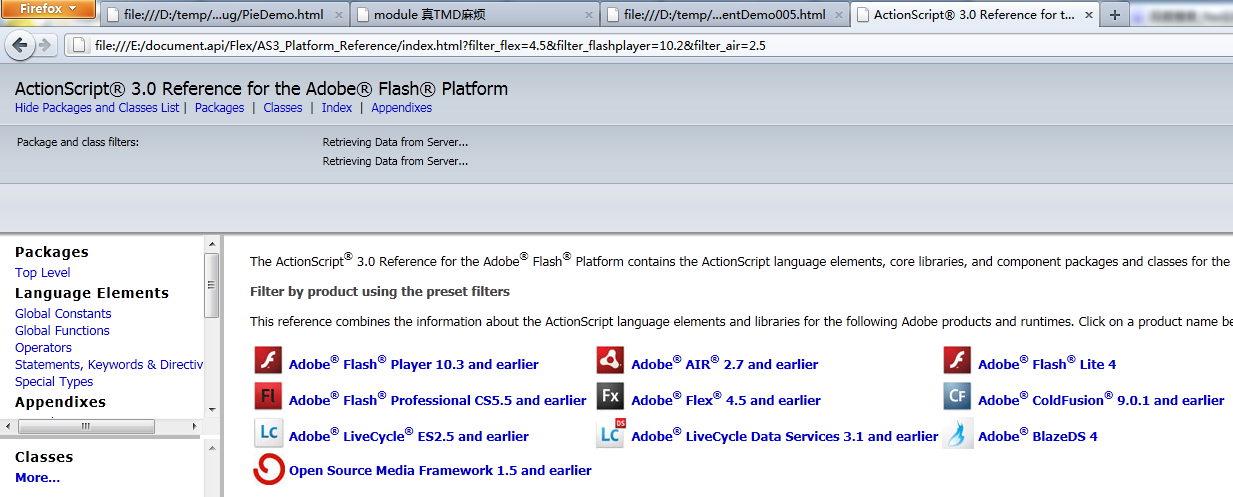1233x497 pixels.
Task: Click packages panel scroll down arrow
Action: click(x=211, y=409)
